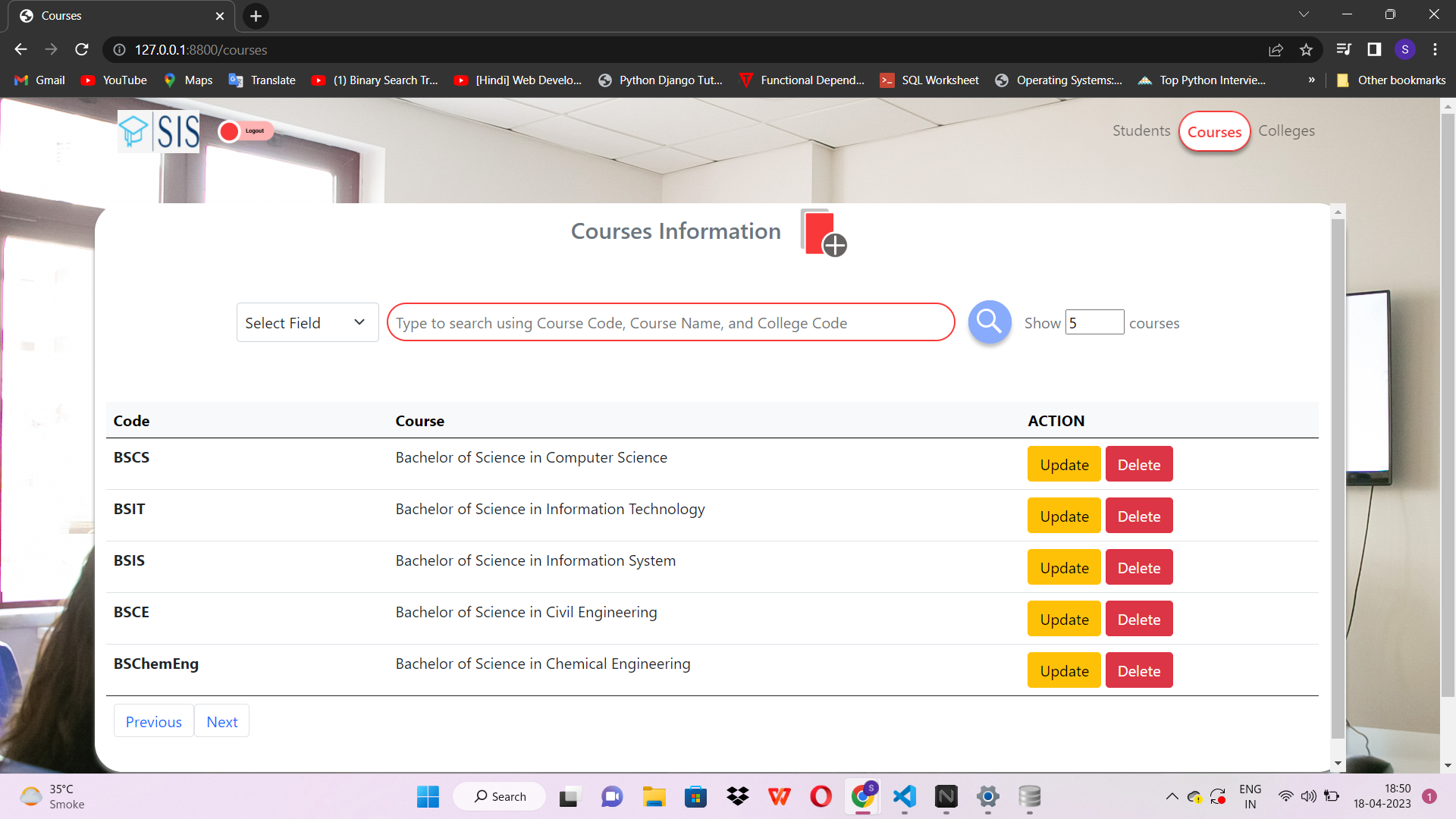Expand the hidden bookmarks chevron
This screenshot has width=1456, height=819.
point(1311,80)
